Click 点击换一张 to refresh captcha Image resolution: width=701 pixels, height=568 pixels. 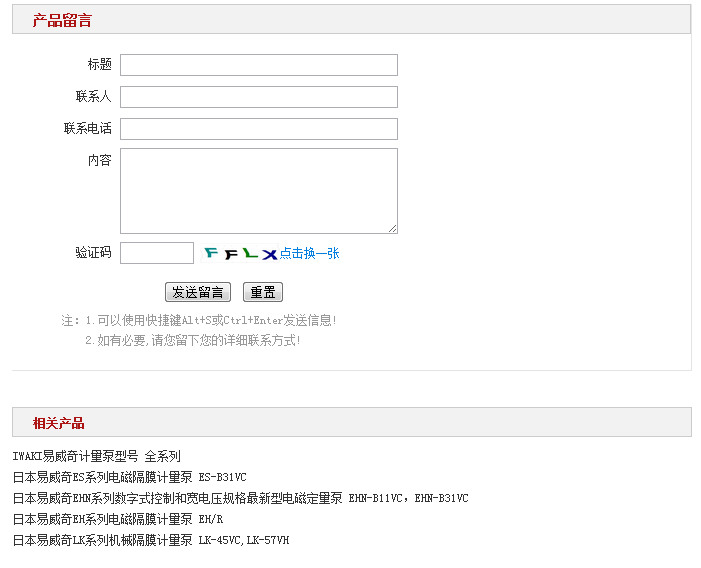pos(309,253)
